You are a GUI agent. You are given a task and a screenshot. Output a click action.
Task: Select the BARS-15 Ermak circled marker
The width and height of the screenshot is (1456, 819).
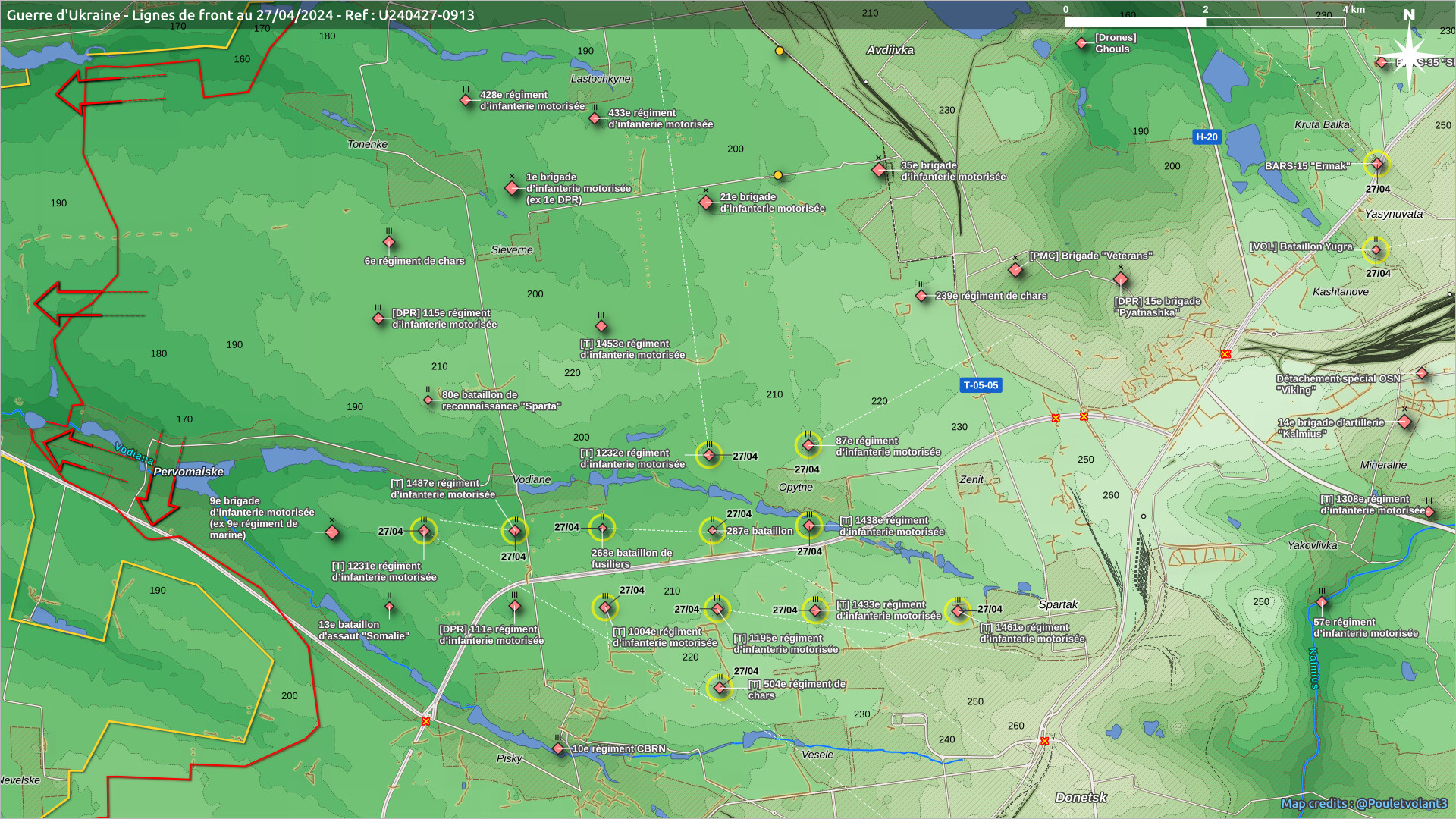click(1376, 164)
